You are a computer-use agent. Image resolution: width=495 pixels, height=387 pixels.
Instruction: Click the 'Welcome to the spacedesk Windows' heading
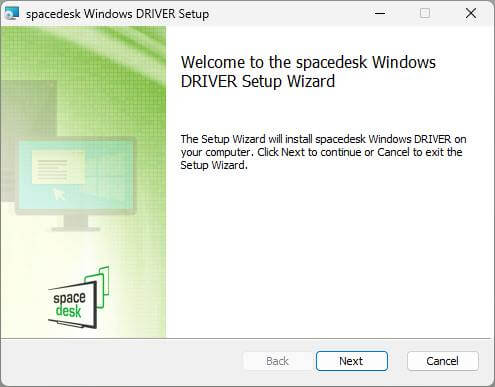point(308,62)
